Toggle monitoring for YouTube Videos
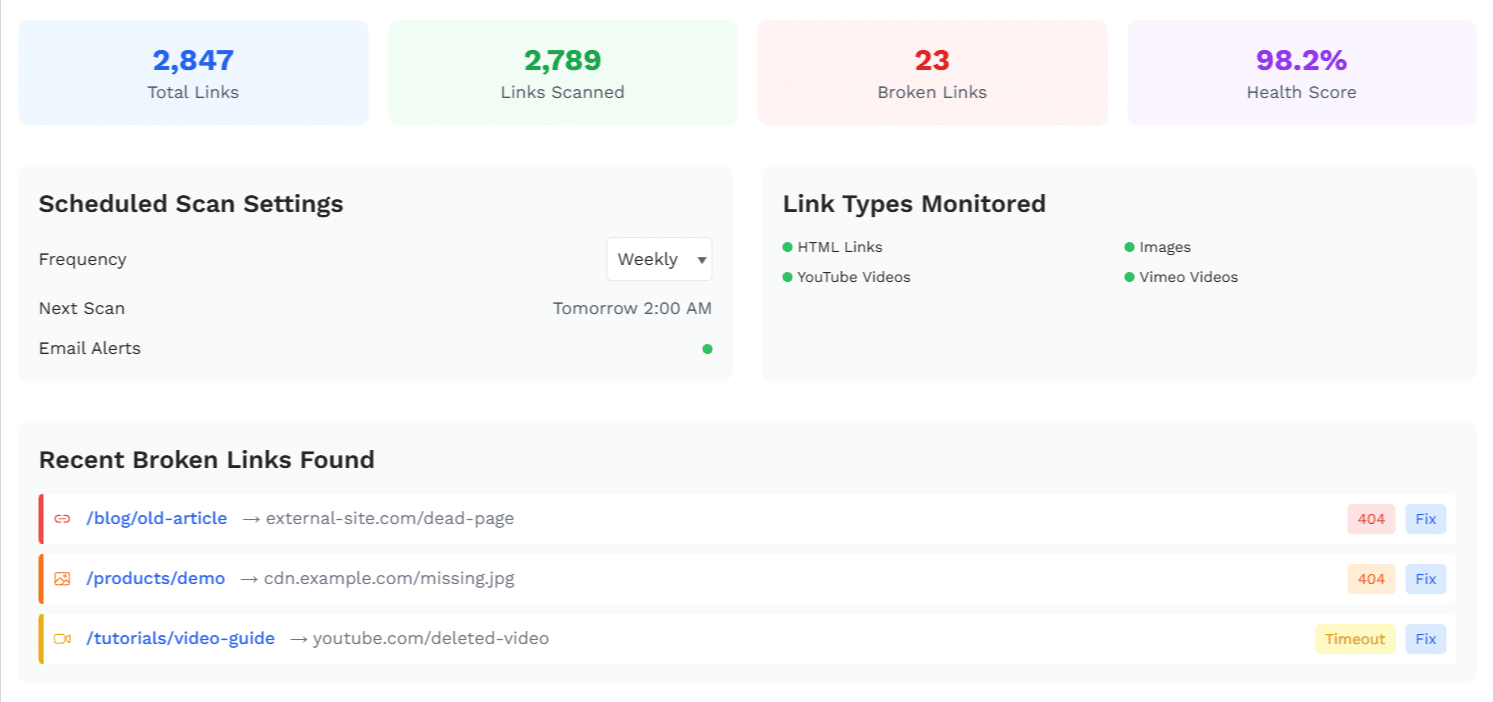This screenshot has height=702, width=1493. point(786,277)
